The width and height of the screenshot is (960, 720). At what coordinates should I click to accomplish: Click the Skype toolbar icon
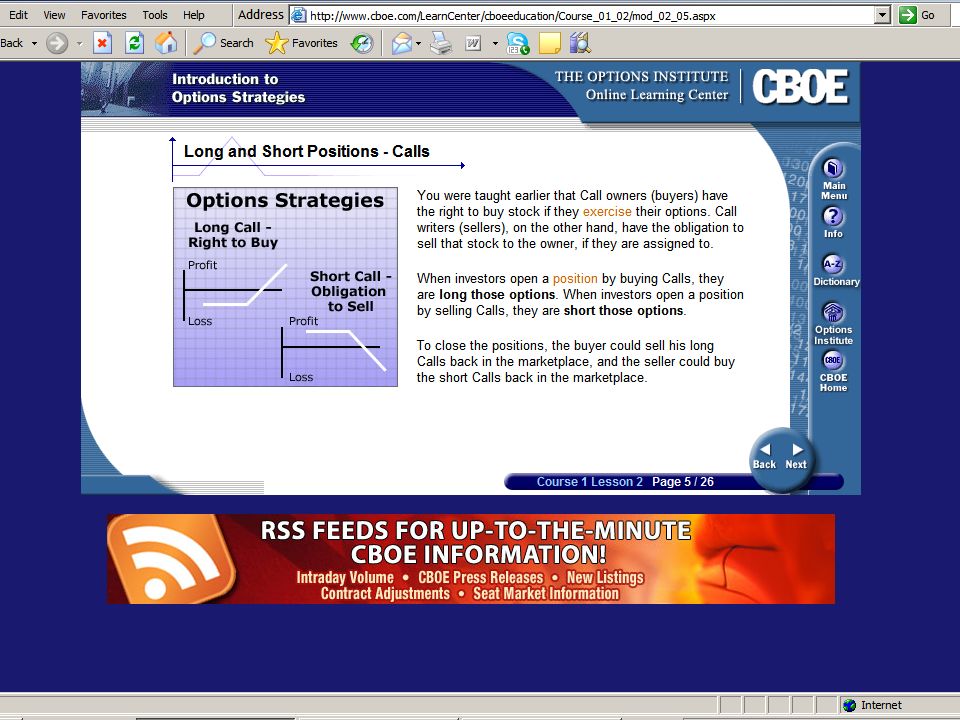[x=517, y=43]
